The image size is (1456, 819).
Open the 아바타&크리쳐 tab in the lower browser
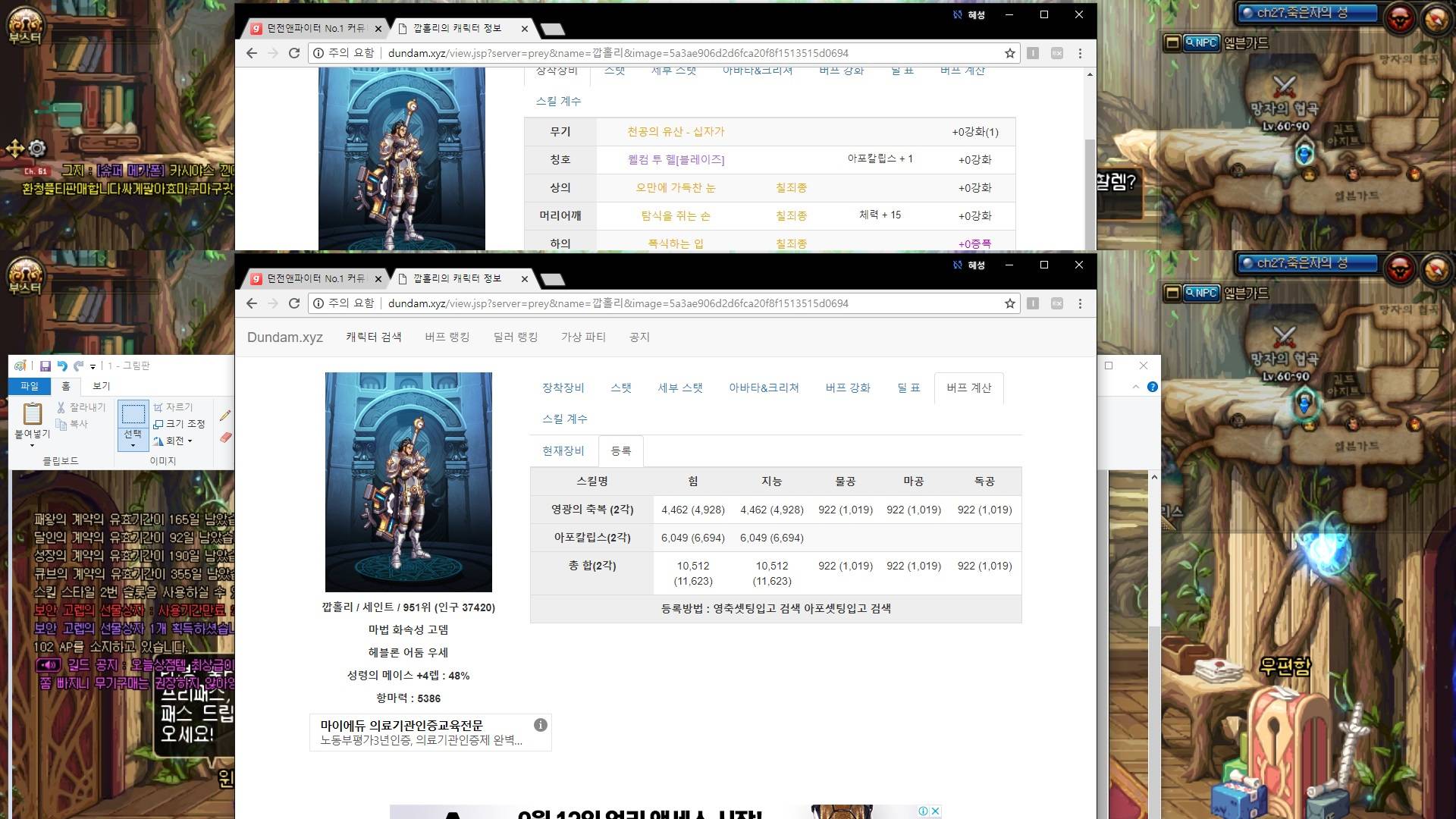[x=764, y=388]
